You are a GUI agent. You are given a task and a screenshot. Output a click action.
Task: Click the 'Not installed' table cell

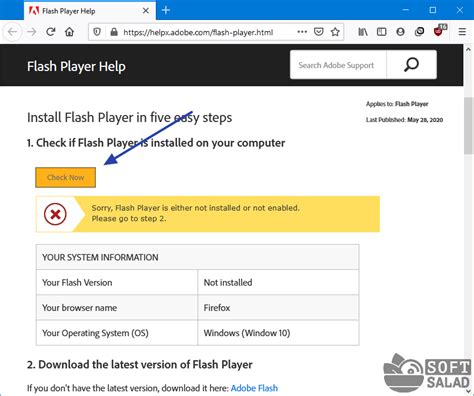coord(278,282)
